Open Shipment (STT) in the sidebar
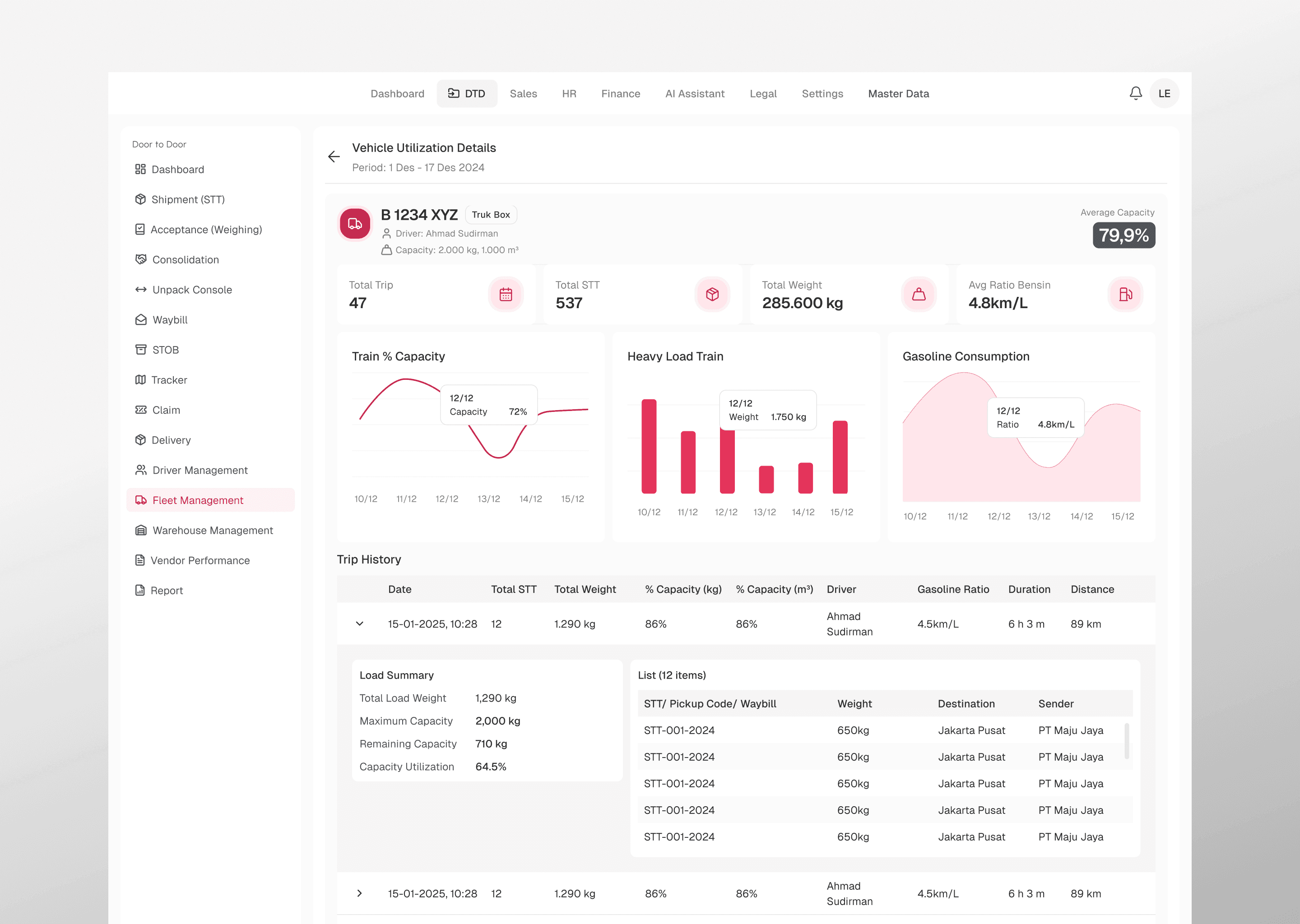Screen dimensions: 1300x924 point(211,199)
